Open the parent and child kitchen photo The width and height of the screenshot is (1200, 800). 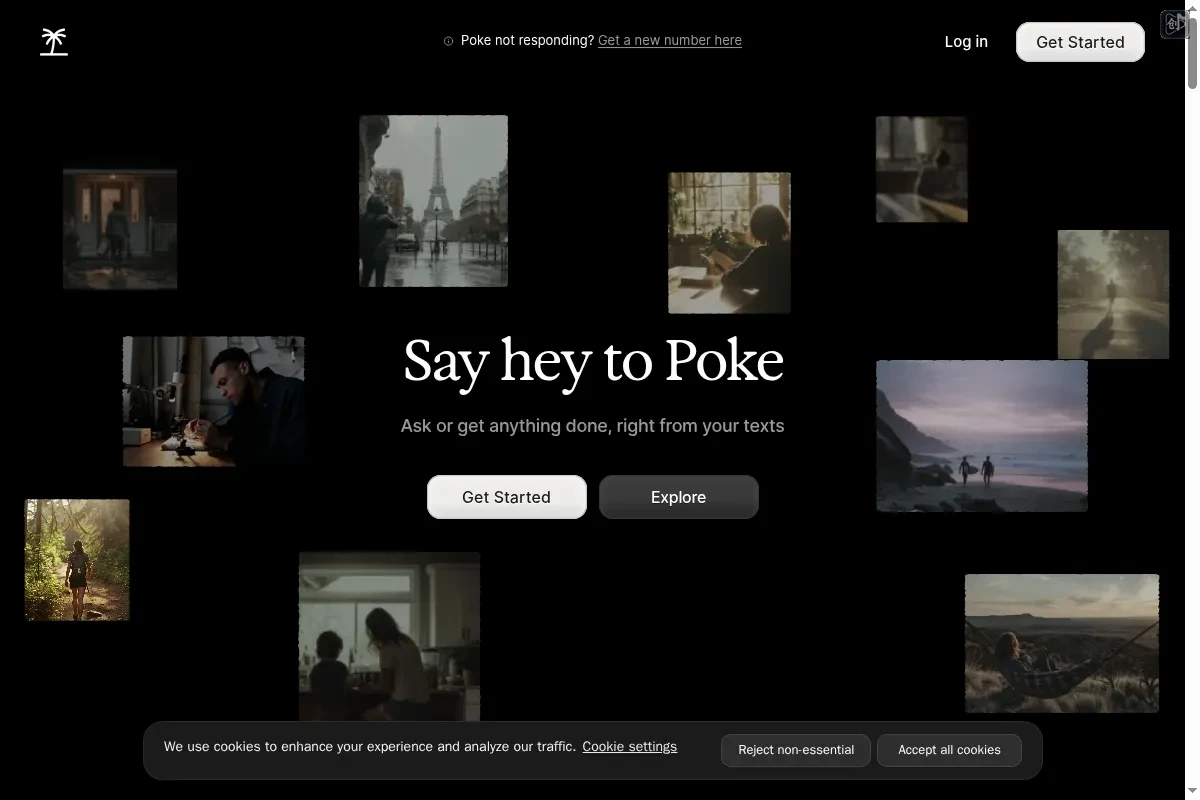pyautogui.click(x=389, y=635)
